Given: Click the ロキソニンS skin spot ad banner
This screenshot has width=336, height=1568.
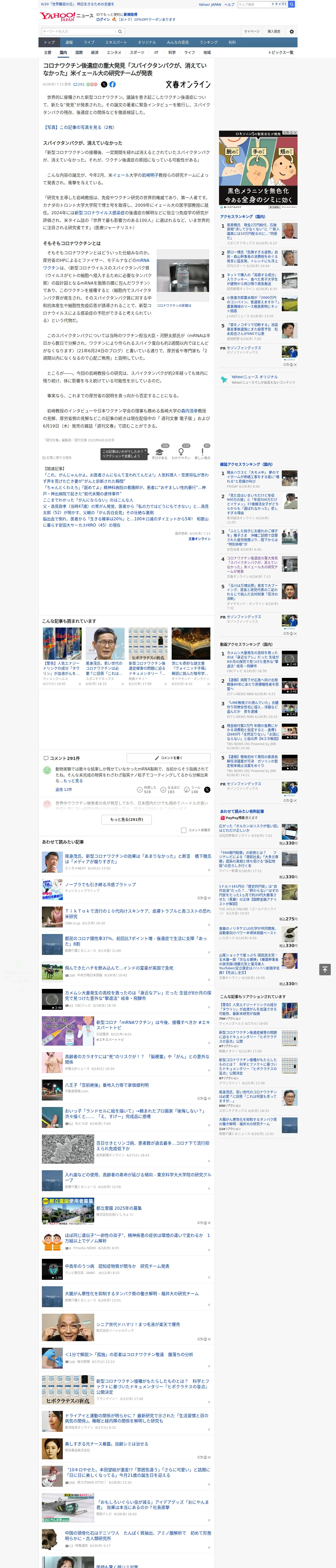Looking at the screenshot, I should [259, 170].
